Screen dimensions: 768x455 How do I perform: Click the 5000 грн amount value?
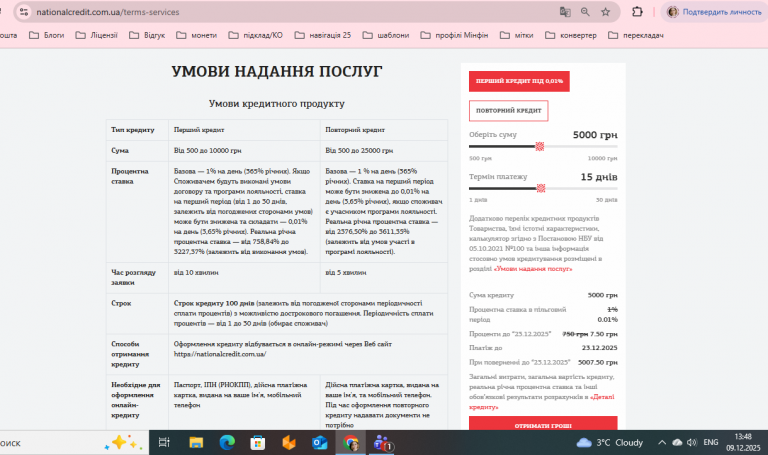(x=595, y=135)
